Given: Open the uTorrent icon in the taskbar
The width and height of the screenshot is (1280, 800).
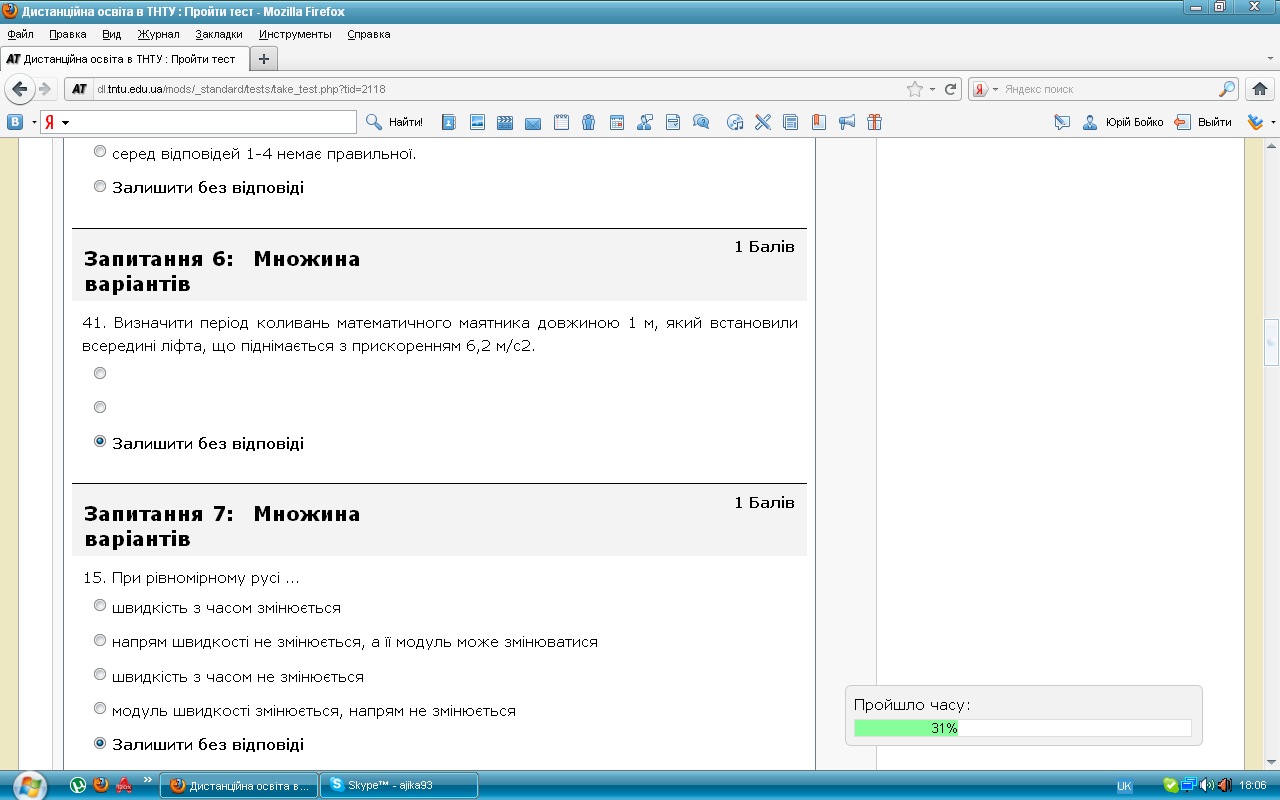Looking at the screenshot, I should (x=78, y=785).
